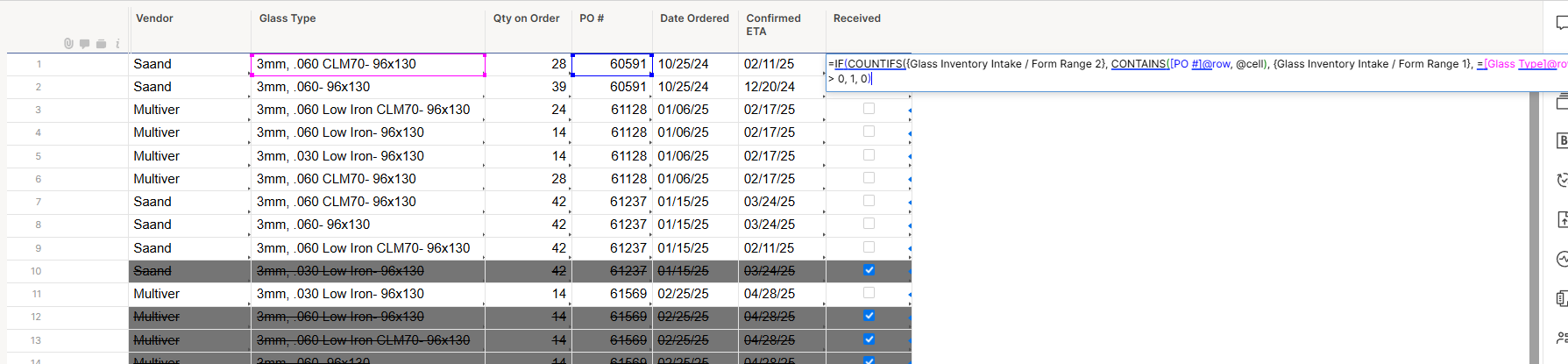Select Qty cell 24 in row 3

click(x=529, y=110)
